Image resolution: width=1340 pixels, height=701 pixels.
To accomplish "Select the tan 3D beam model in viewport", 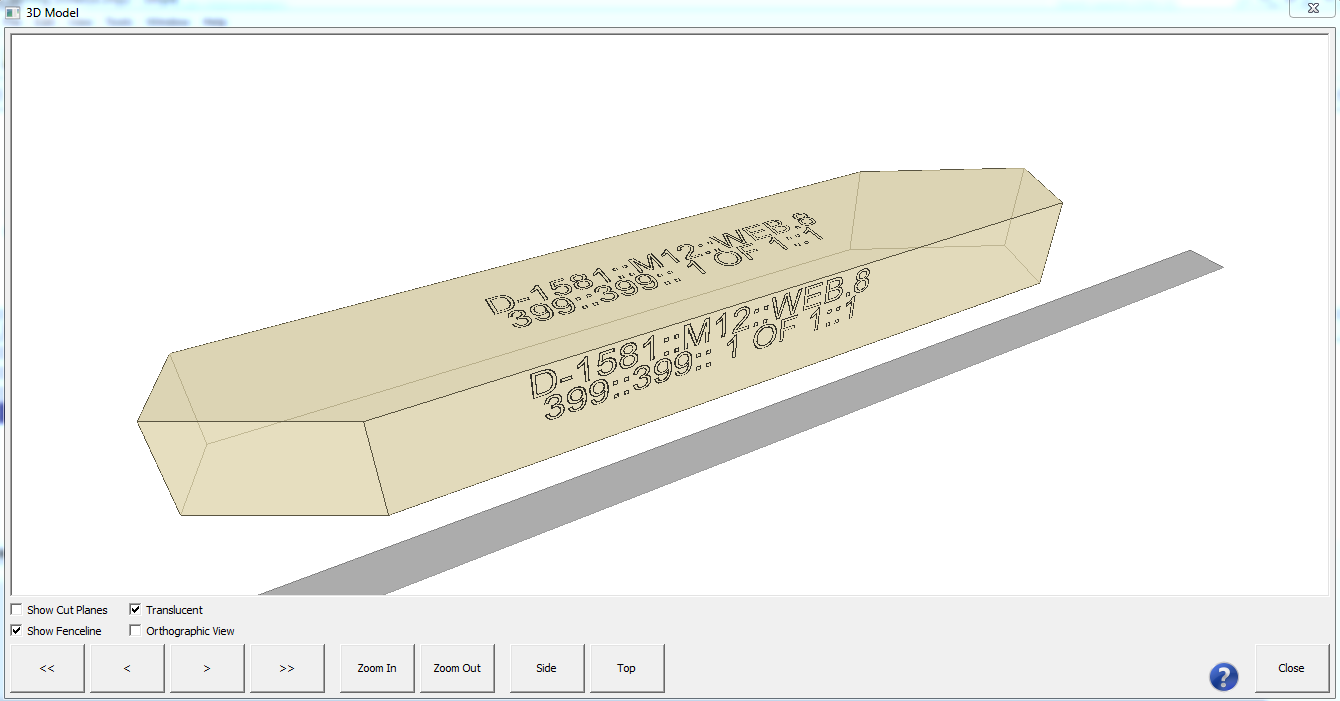I will 600,342.
